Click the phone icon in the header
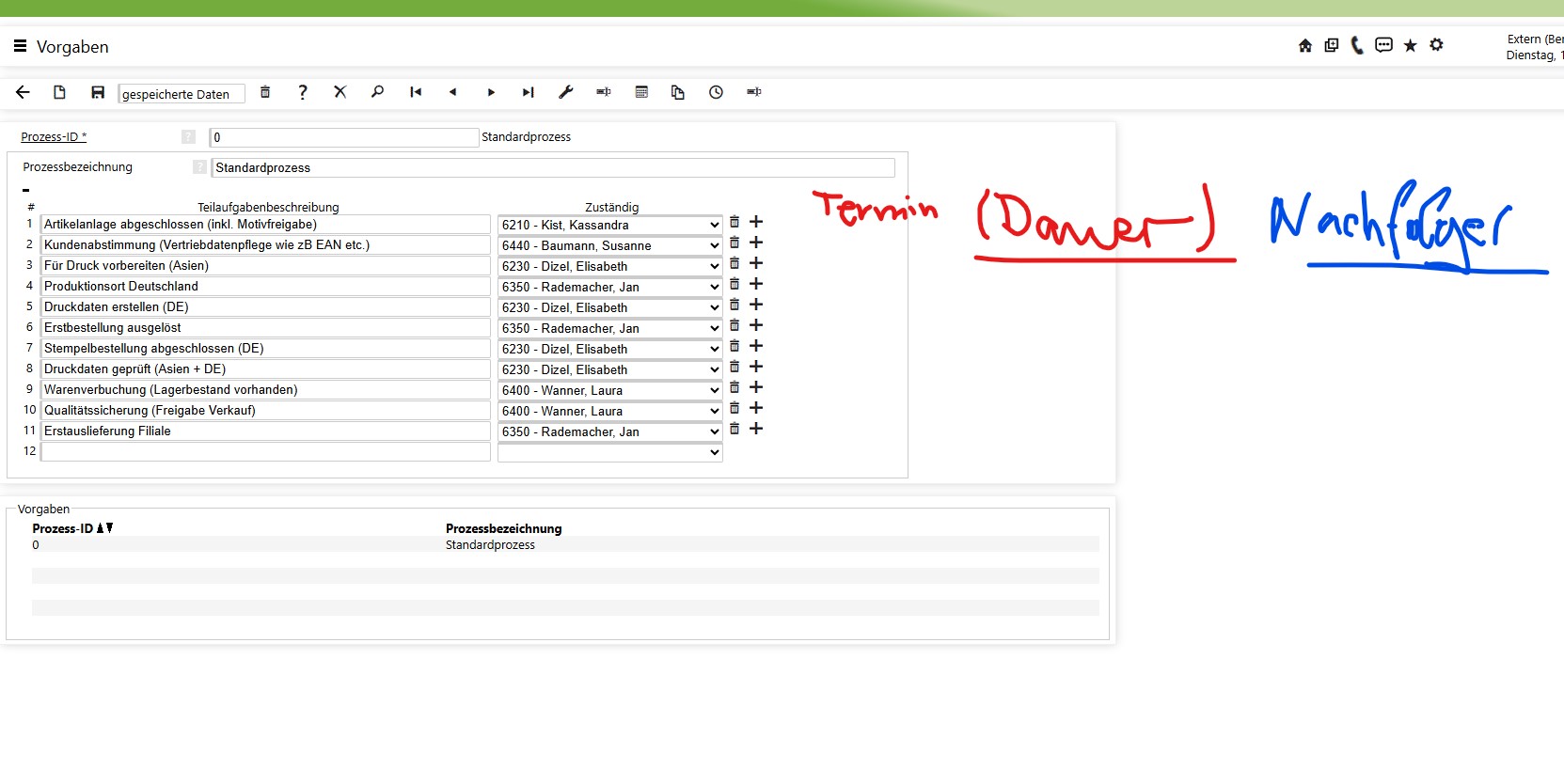 tap(1357, 45)
